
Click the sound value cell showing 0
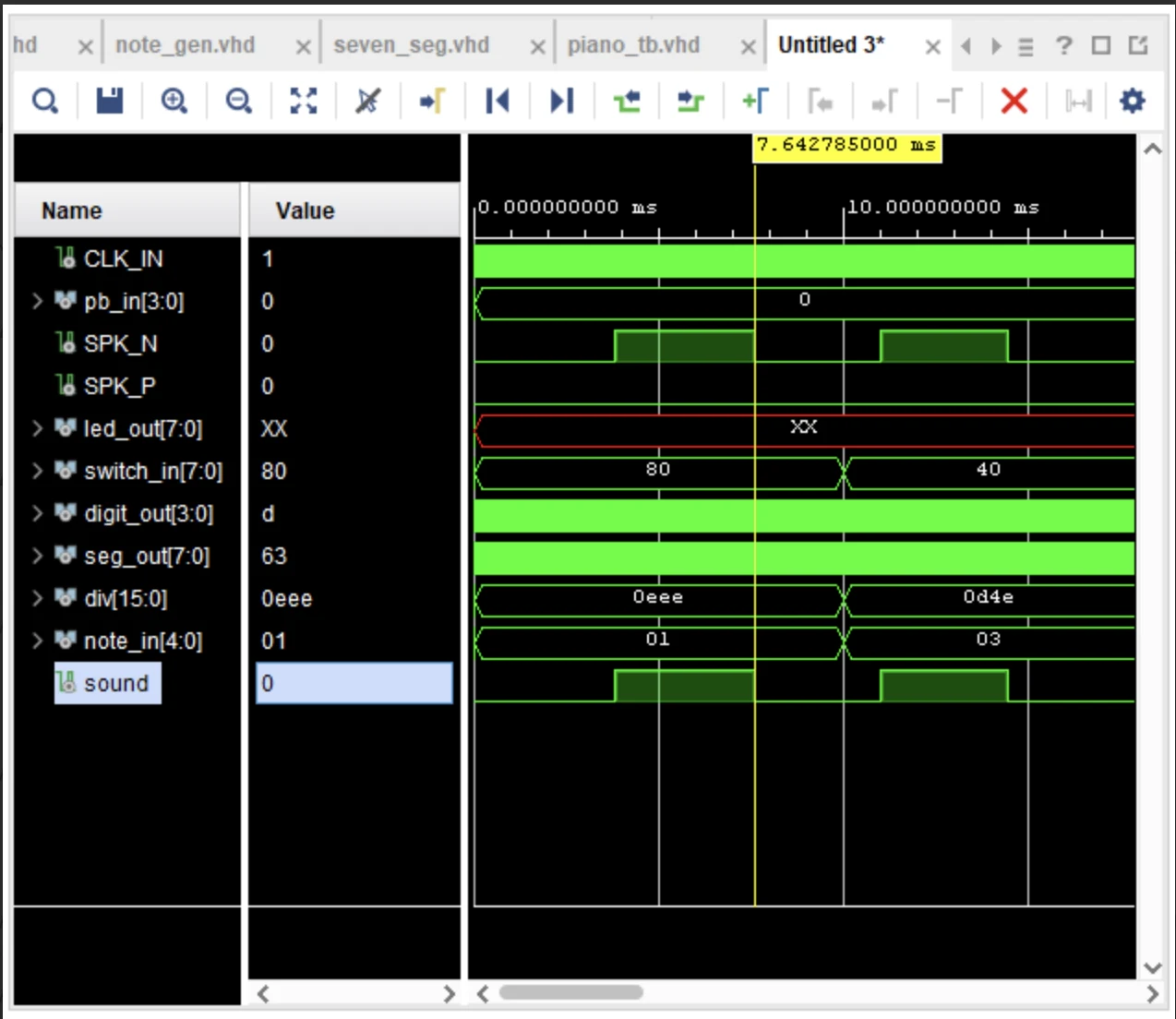tap(354, 683)
